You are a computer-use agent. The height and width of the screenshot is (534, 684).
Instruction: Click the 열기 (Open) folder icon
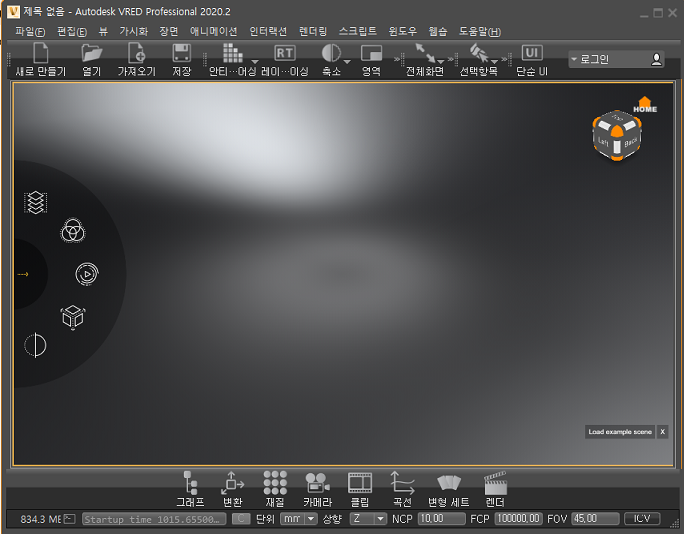[92, 54]
